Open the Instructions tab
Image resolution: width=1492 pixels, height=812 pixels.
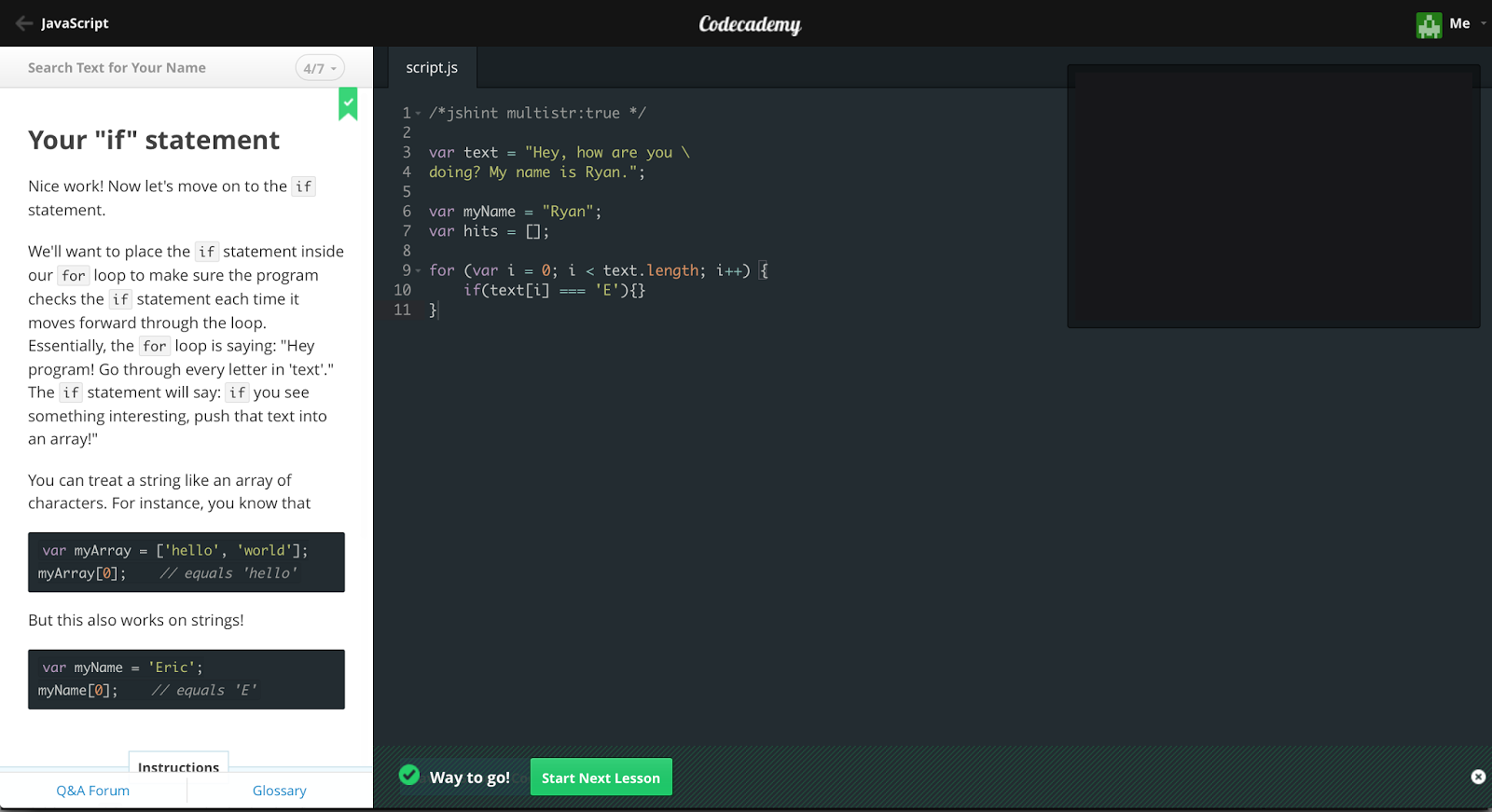[x=178, y=764]
